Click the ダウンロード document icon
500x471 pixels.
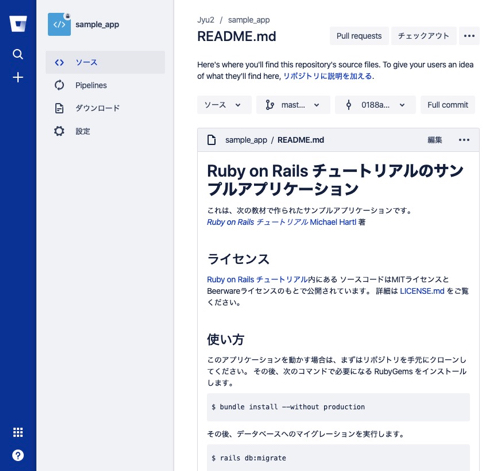[x=59, y=108]
